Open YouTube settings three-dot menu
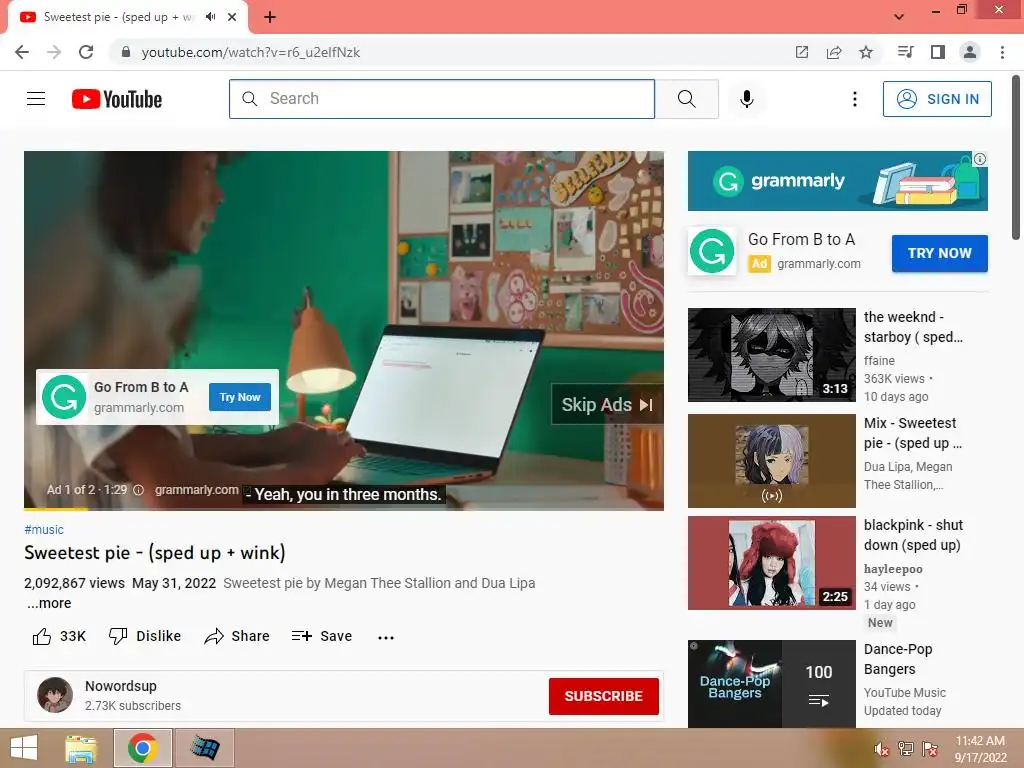Image resolution: width=1024 pixels, height=768 pixels. tap(854, 99)
